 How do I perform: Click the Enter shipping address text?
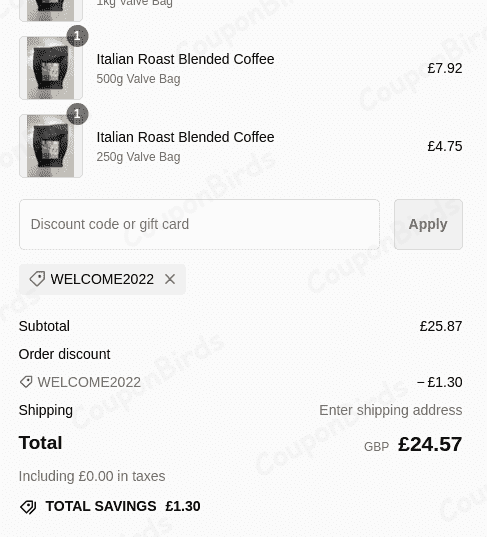click(x=391, y=410)
